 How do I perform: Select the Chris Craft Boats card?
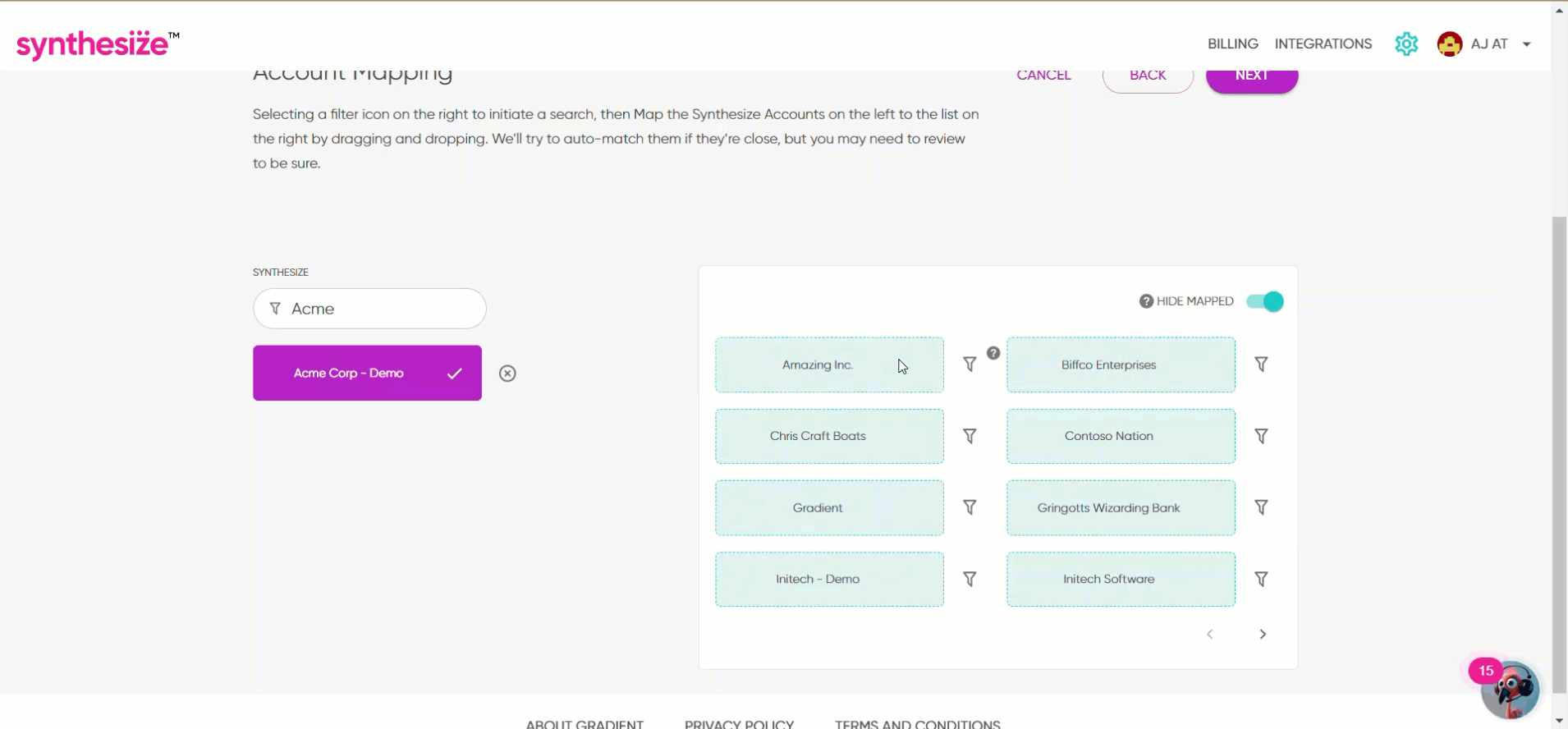coord(829,436)
